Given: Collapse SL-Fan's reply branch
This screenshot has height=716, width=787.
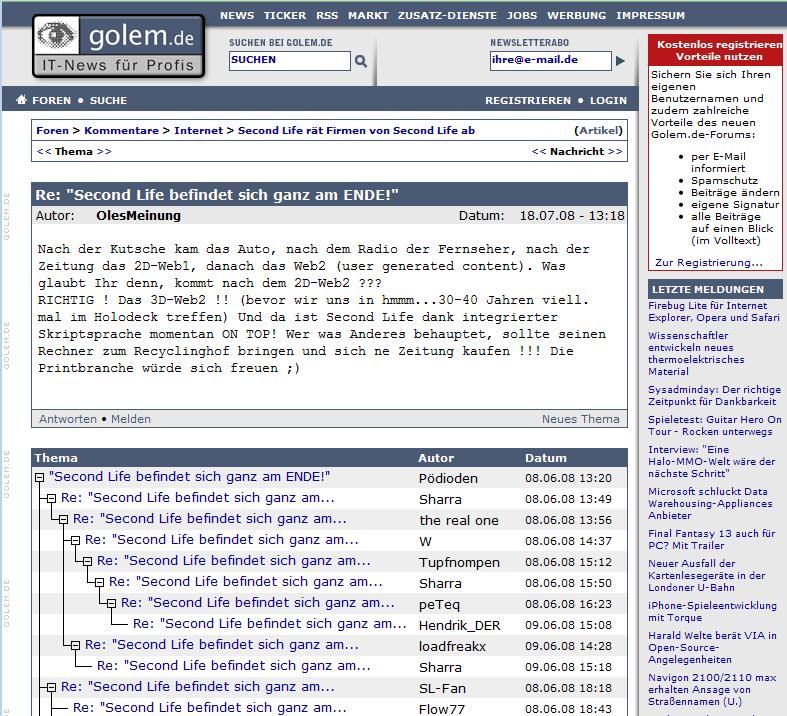Looking at the screenshot, I should 51,688.
